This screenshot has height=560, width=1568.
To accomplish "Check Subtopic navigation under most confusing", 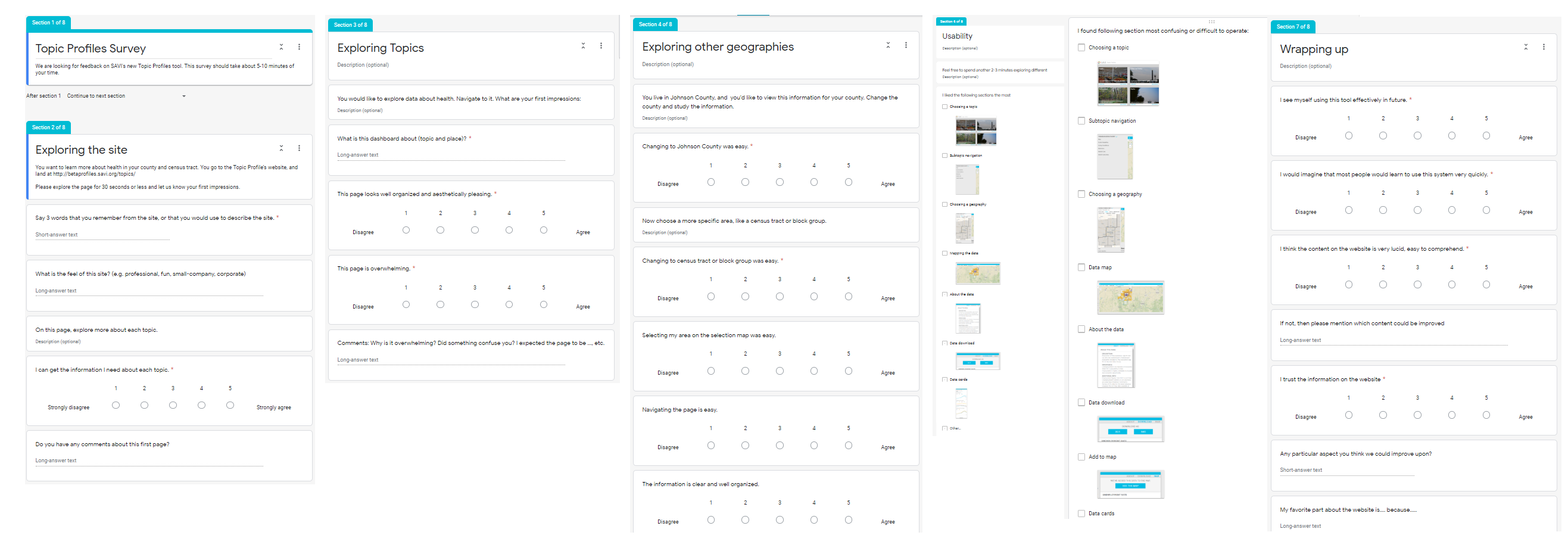I will click(x=1081, y=121).
